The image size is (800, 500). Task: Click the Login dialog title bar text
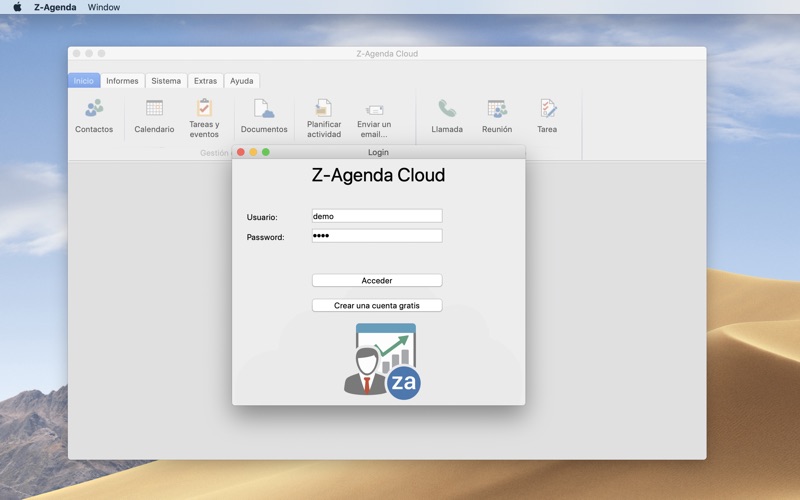click(378, 152)
